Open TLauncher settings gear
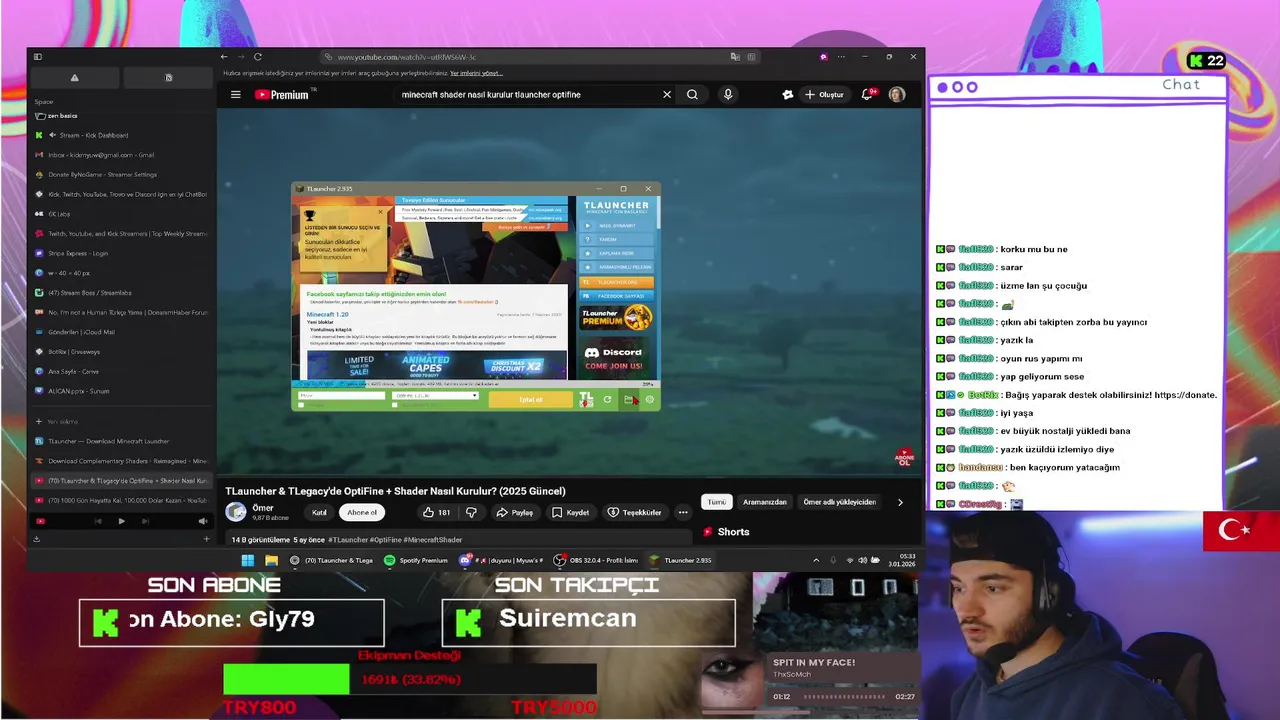Screen dimensions: 1280x720 point(649,400)
